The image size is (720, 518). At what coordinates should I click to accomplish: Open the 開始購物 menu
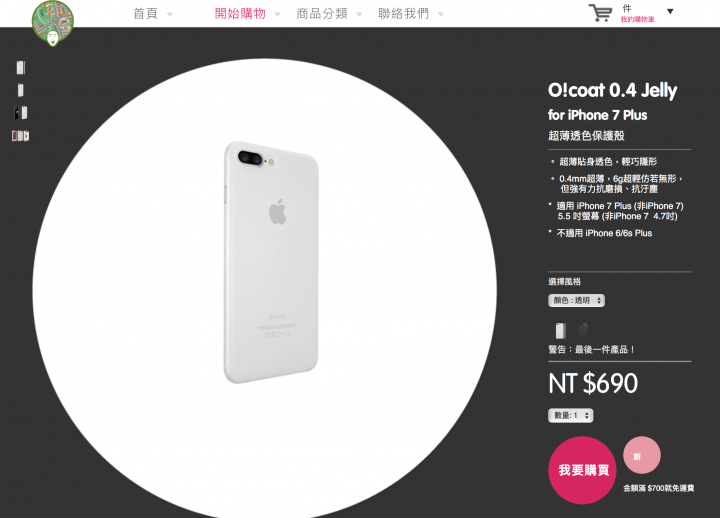click(240, 14)
